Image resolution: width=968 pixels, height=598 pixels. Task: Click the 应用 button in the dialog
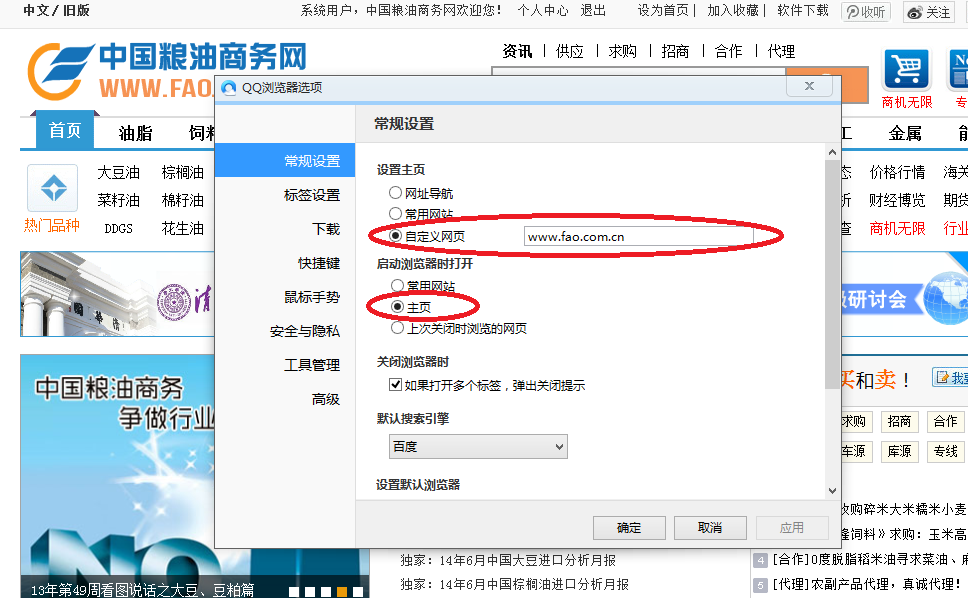tap(791, 528)
